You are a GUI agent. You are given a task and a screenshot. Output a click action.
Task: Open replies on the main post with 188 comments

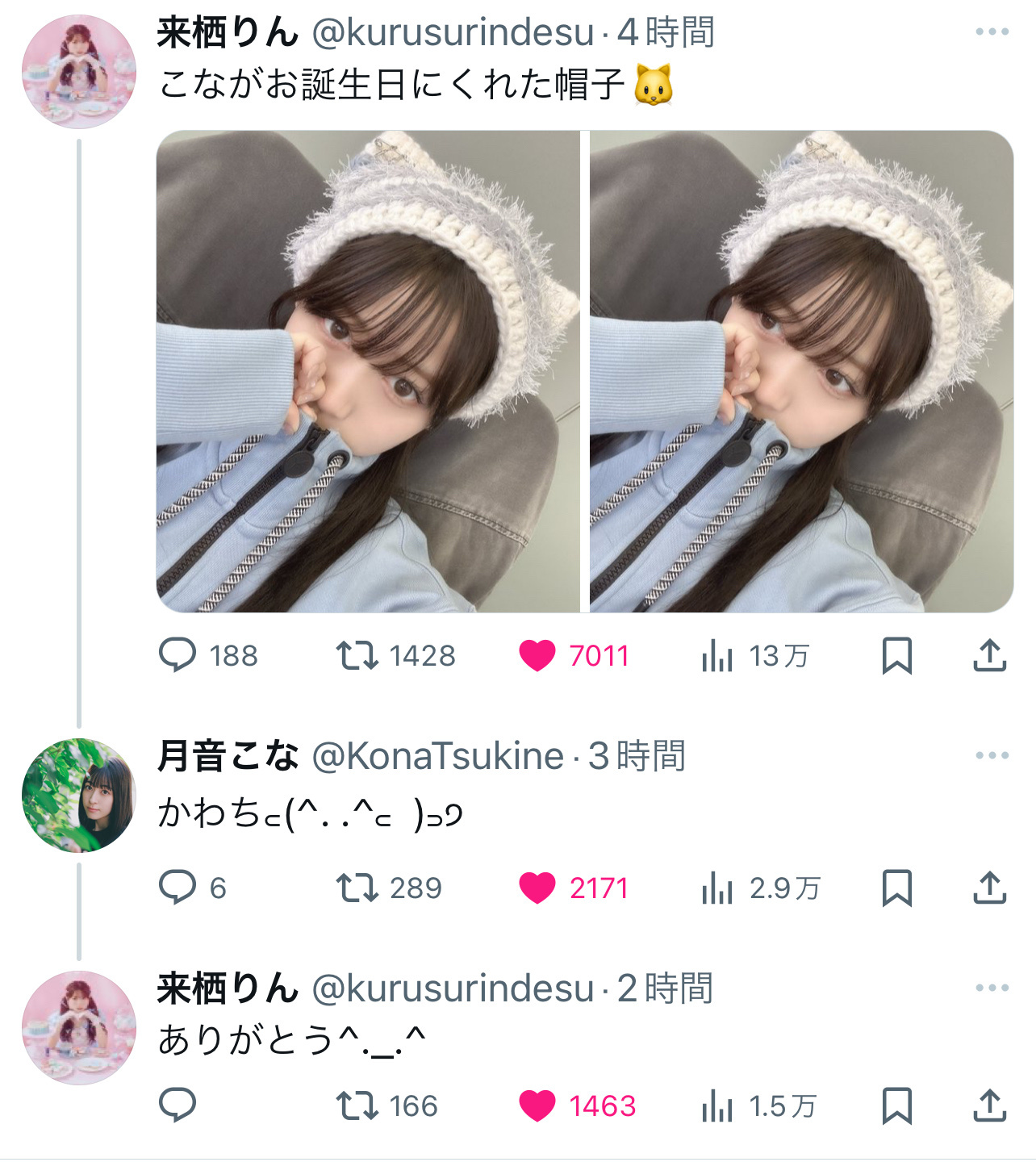(208, 655)
